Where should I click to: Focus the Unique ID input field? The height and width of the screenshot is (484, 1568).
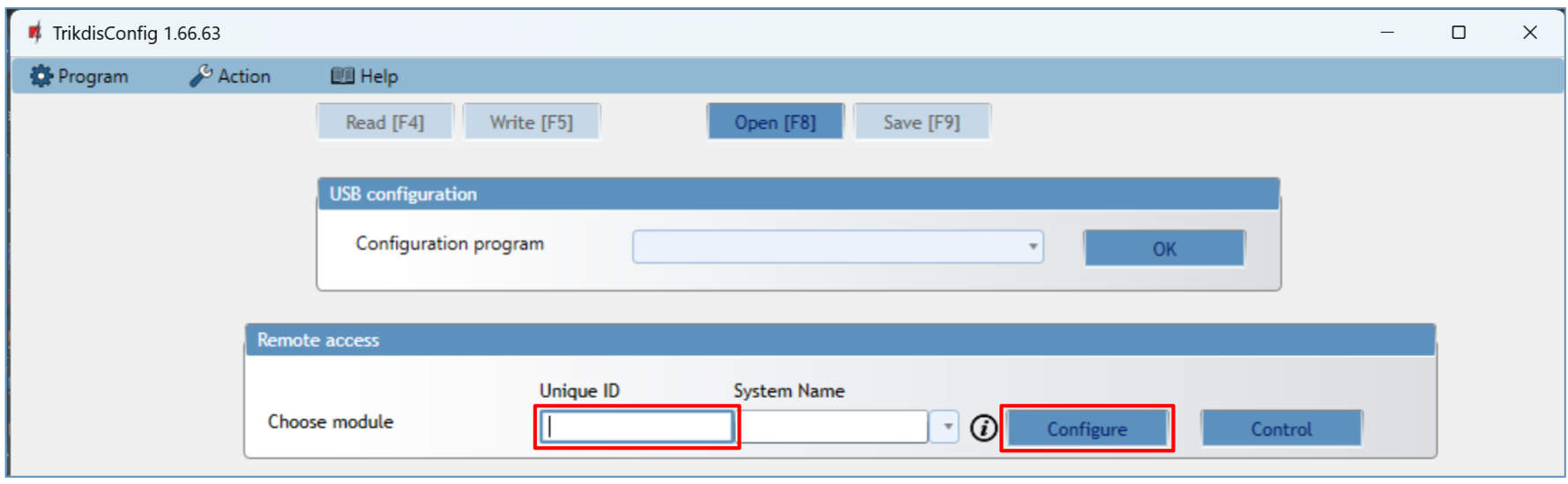point(637,428)
